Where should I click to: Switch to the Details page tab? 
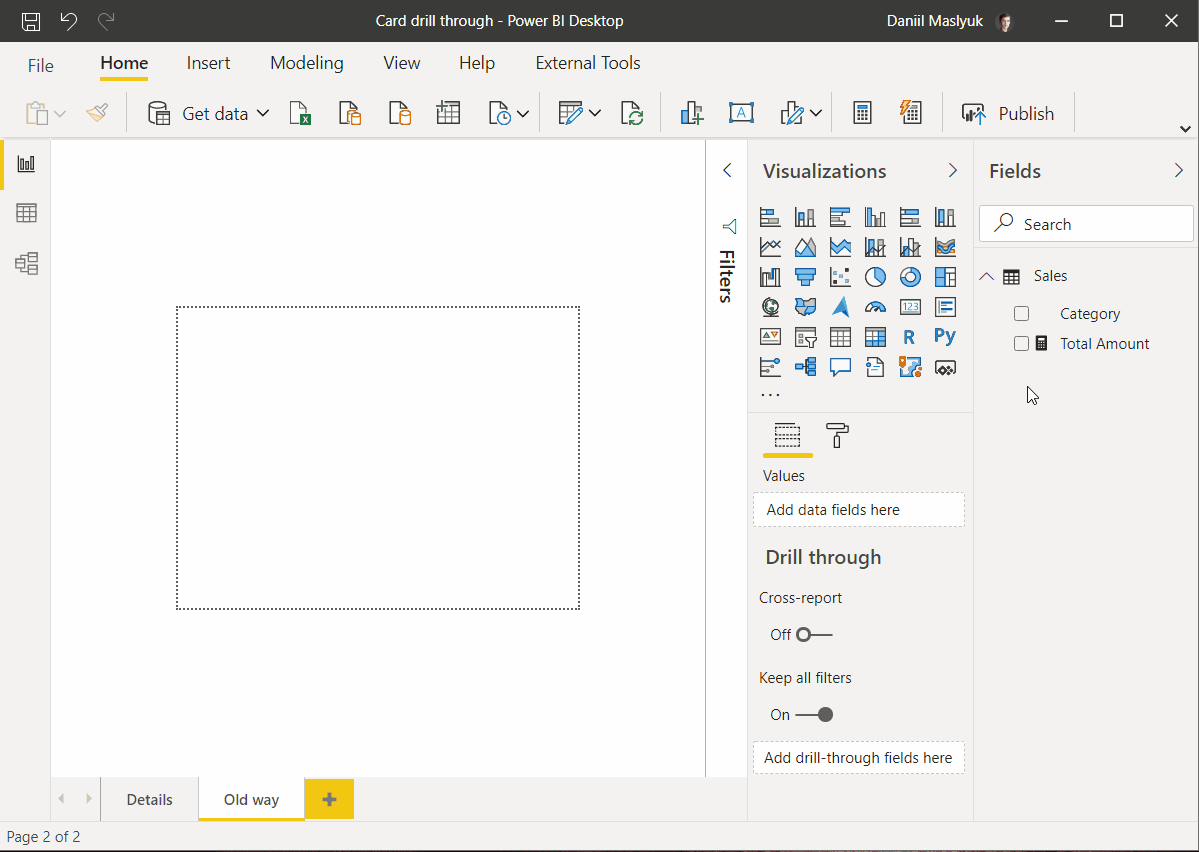(149, 799)
